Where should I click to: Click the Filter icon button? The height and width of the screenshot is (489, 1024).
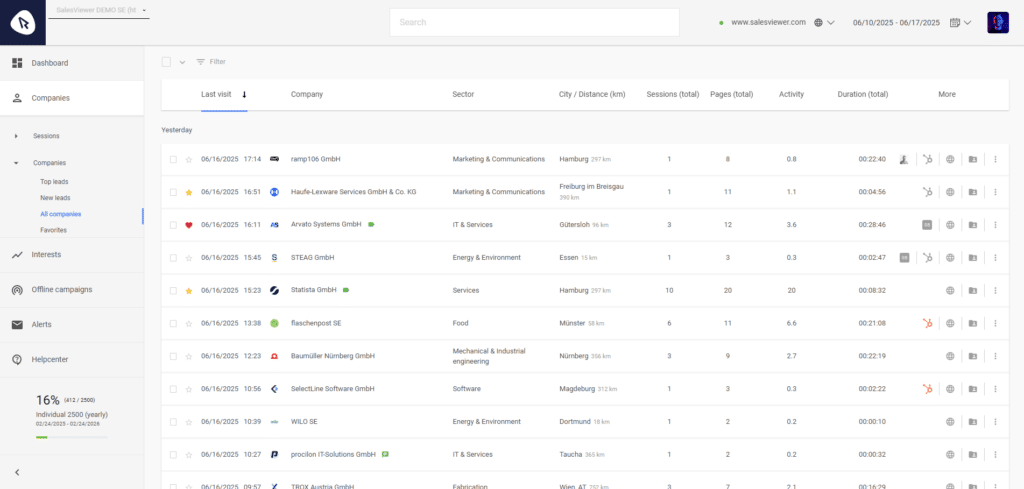click(211, 61)
